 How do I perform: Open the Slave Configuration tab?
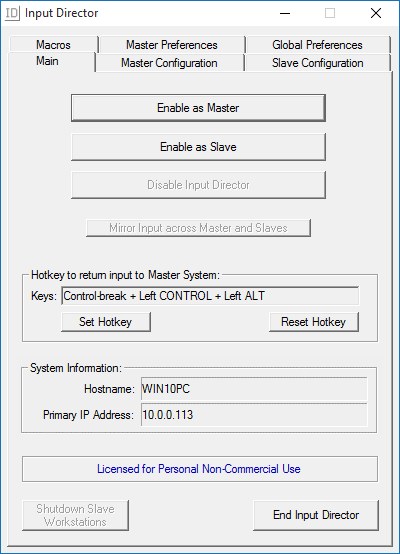tap(318, 63)
